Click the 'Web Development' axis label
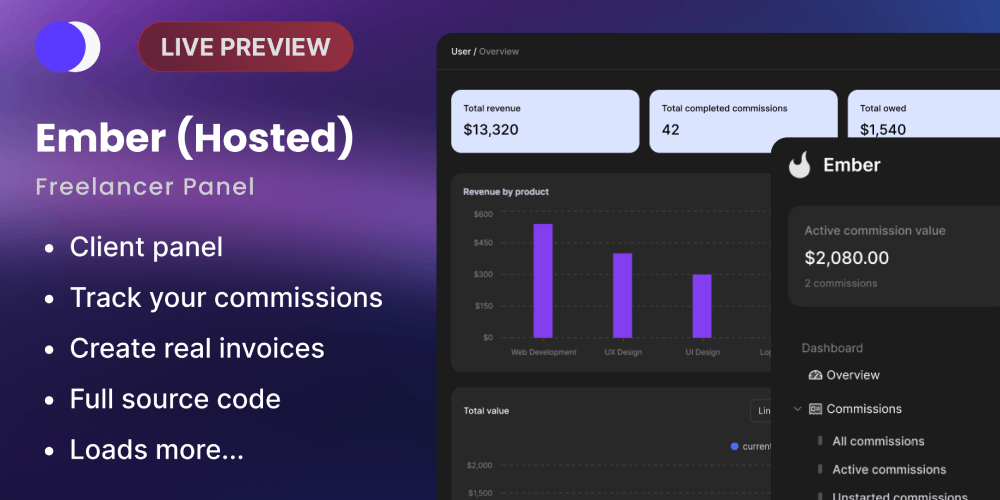 pos(543,352)
